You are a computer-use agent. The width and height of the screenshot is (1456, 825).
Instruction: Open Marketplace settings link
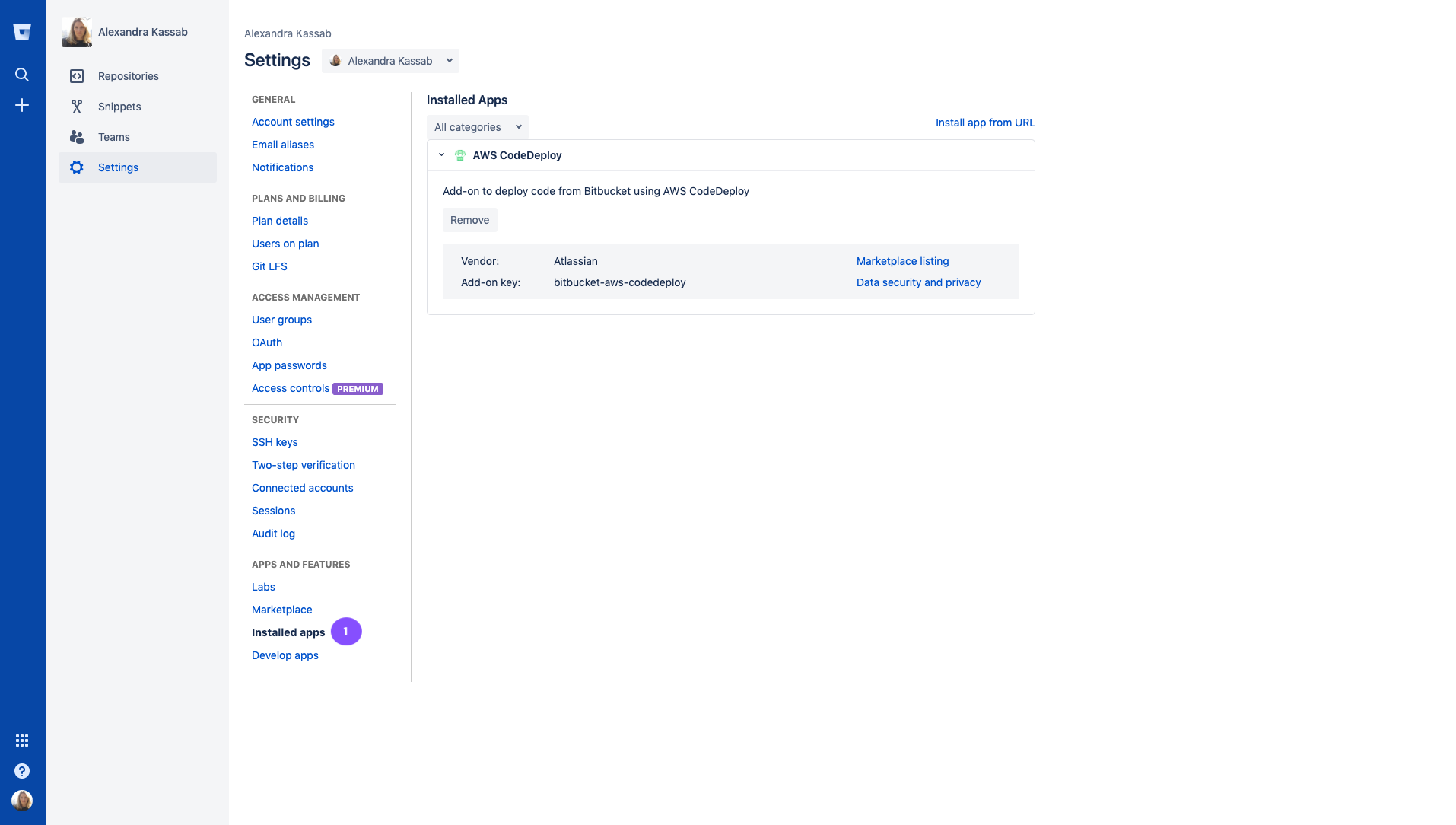pyautogui.click(x=281, y=610)
